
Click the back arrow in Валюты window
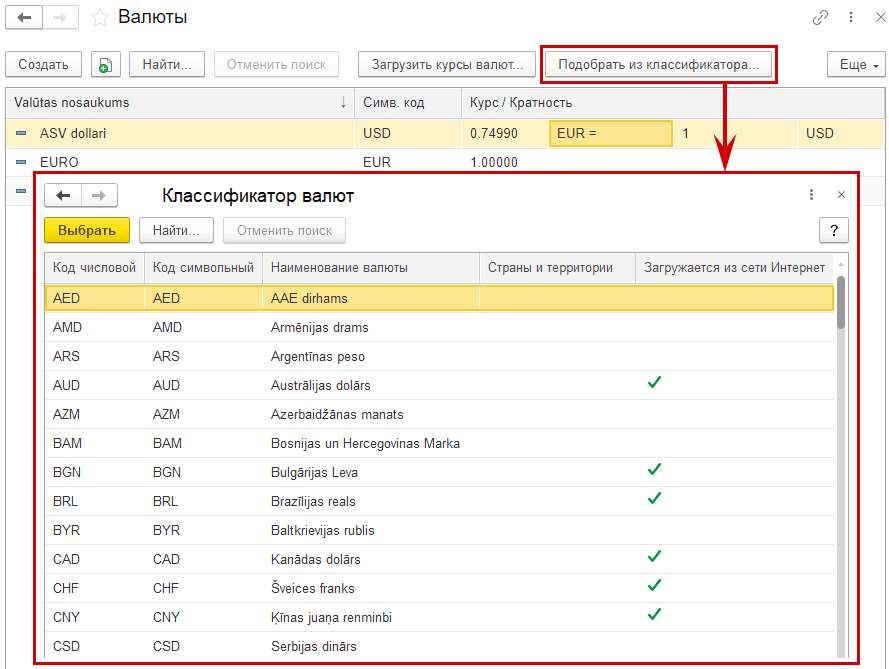25,18
